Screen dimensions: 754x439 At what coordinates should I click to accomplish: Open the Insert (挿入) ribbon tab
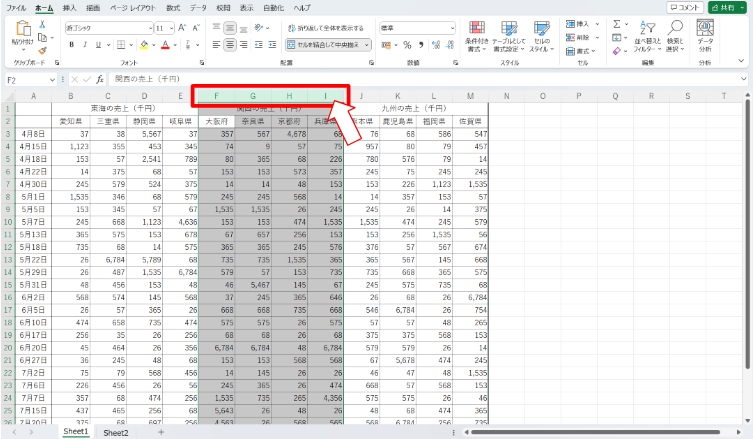tap(69, 7)
